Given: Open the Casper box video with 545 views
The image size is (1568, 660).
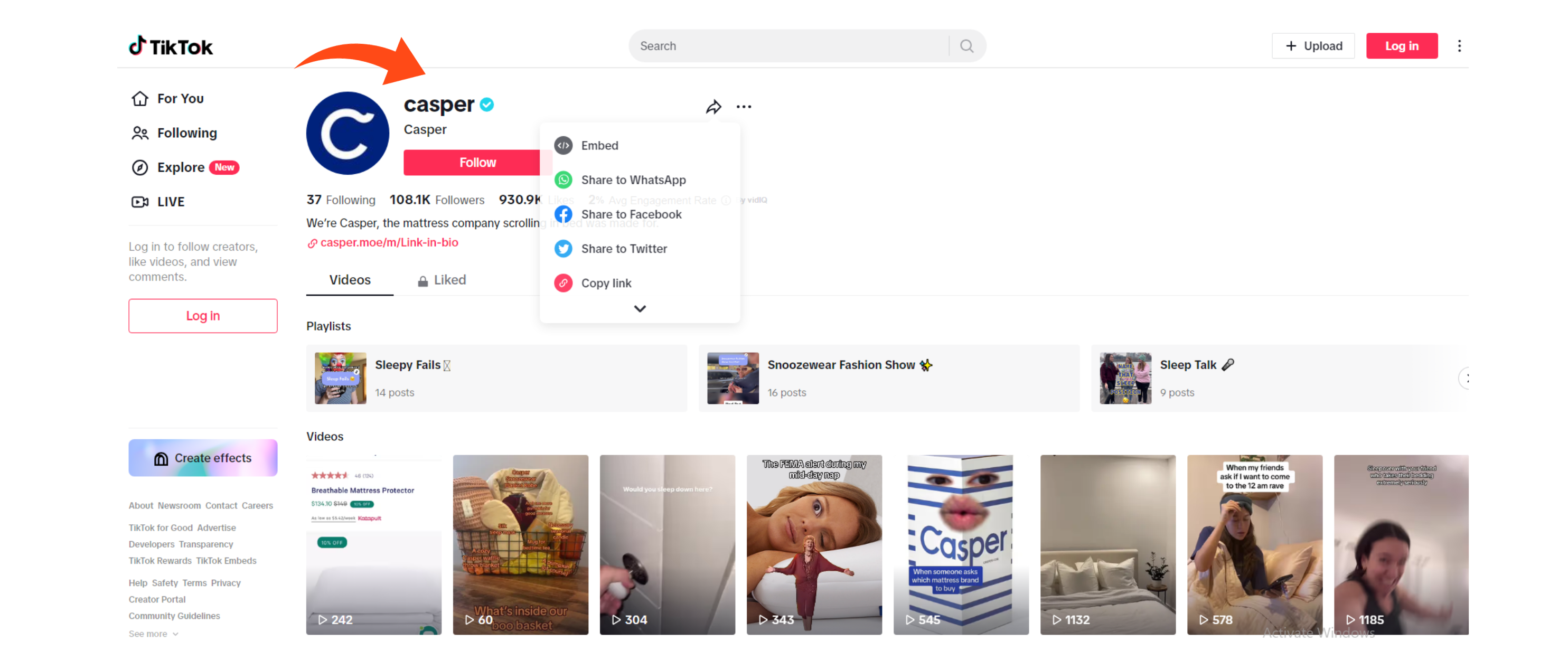Looking at the screenshot, I should (x=961, y=545).
